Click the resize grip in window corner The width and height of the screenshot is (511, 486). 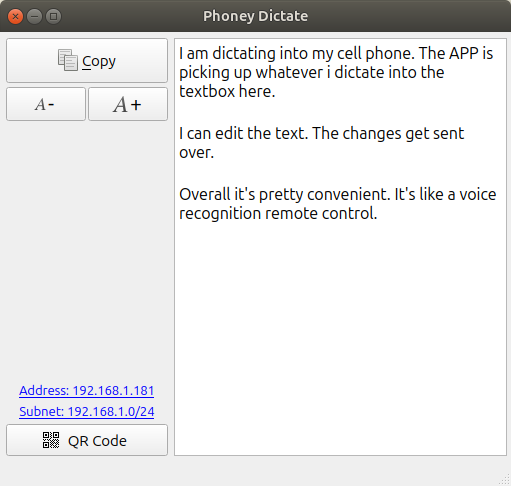click(x=504, y=479)
